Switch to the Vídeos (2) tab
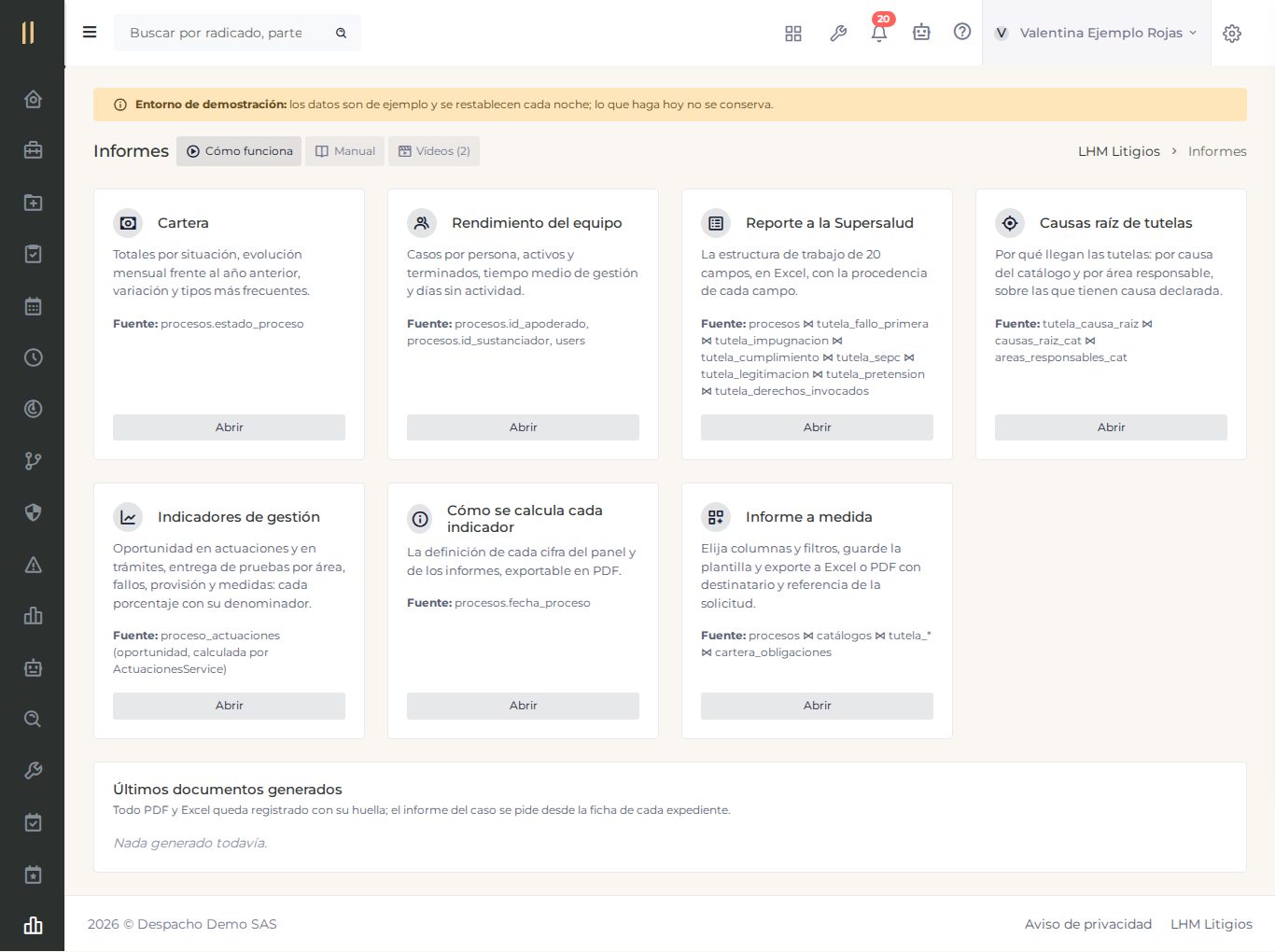1275x952 pixels. point(434,151)
